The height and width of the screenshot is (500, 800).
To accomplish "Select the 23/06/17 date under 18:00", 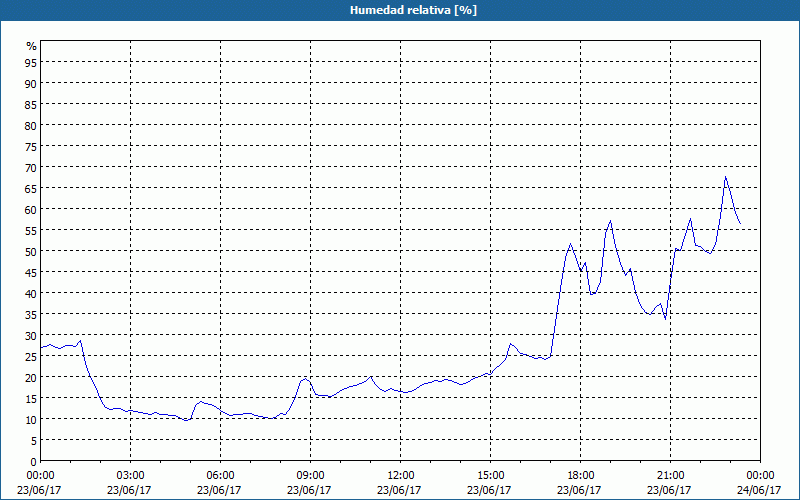I will [580, 490].
